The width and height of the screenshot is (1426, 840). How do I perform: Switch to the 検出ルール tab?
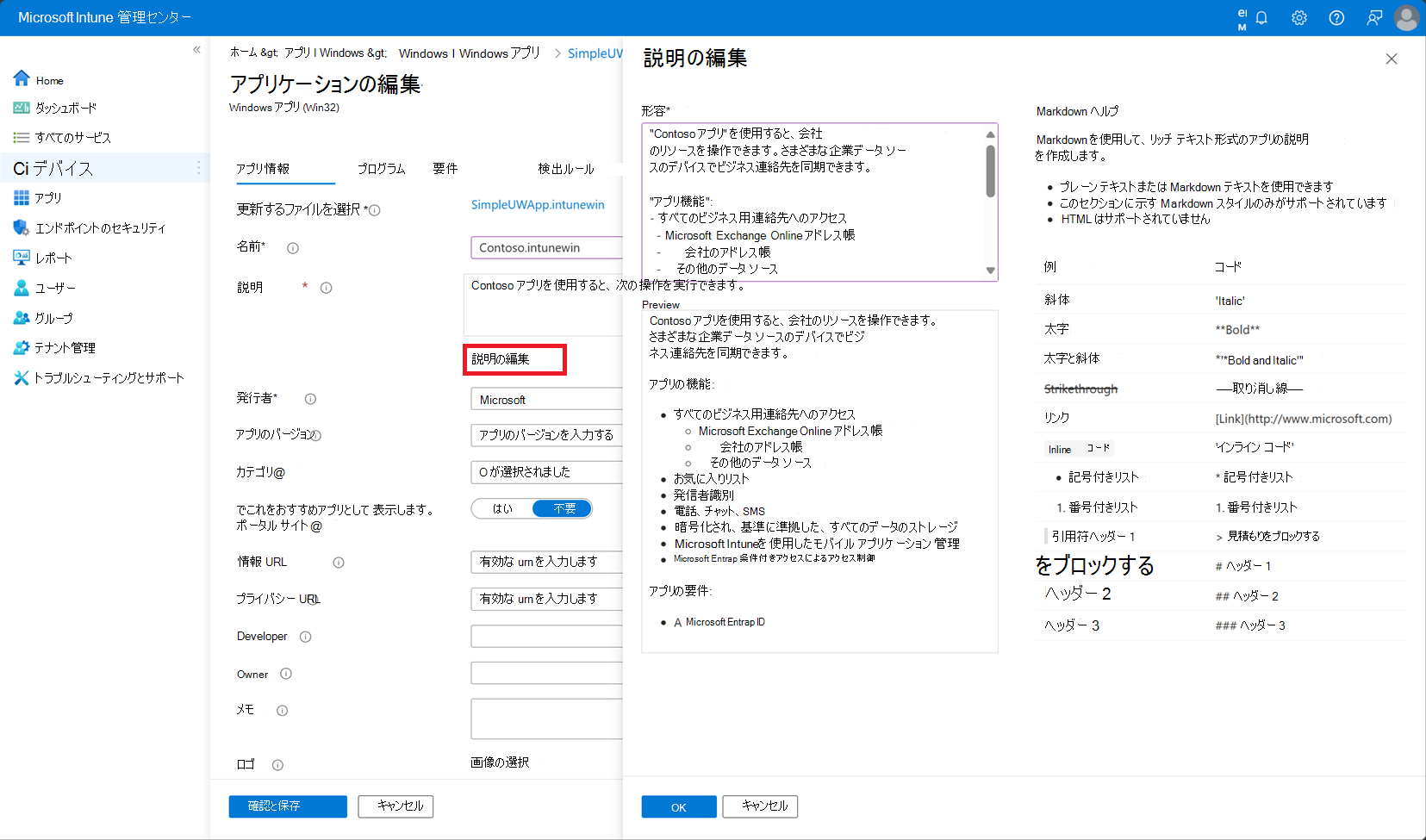click(565, 169)
